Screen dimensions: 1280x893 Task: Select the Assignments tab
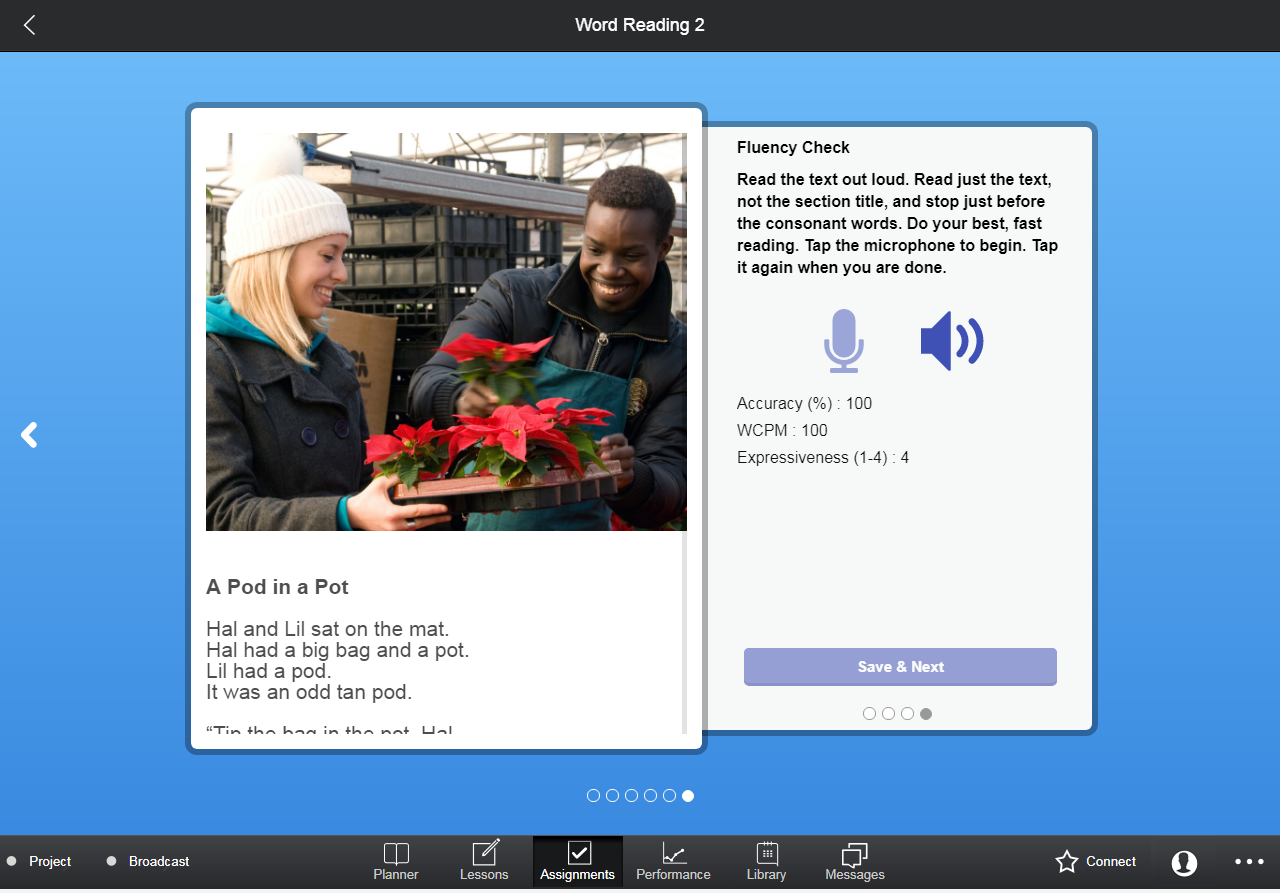click(577, 861)
